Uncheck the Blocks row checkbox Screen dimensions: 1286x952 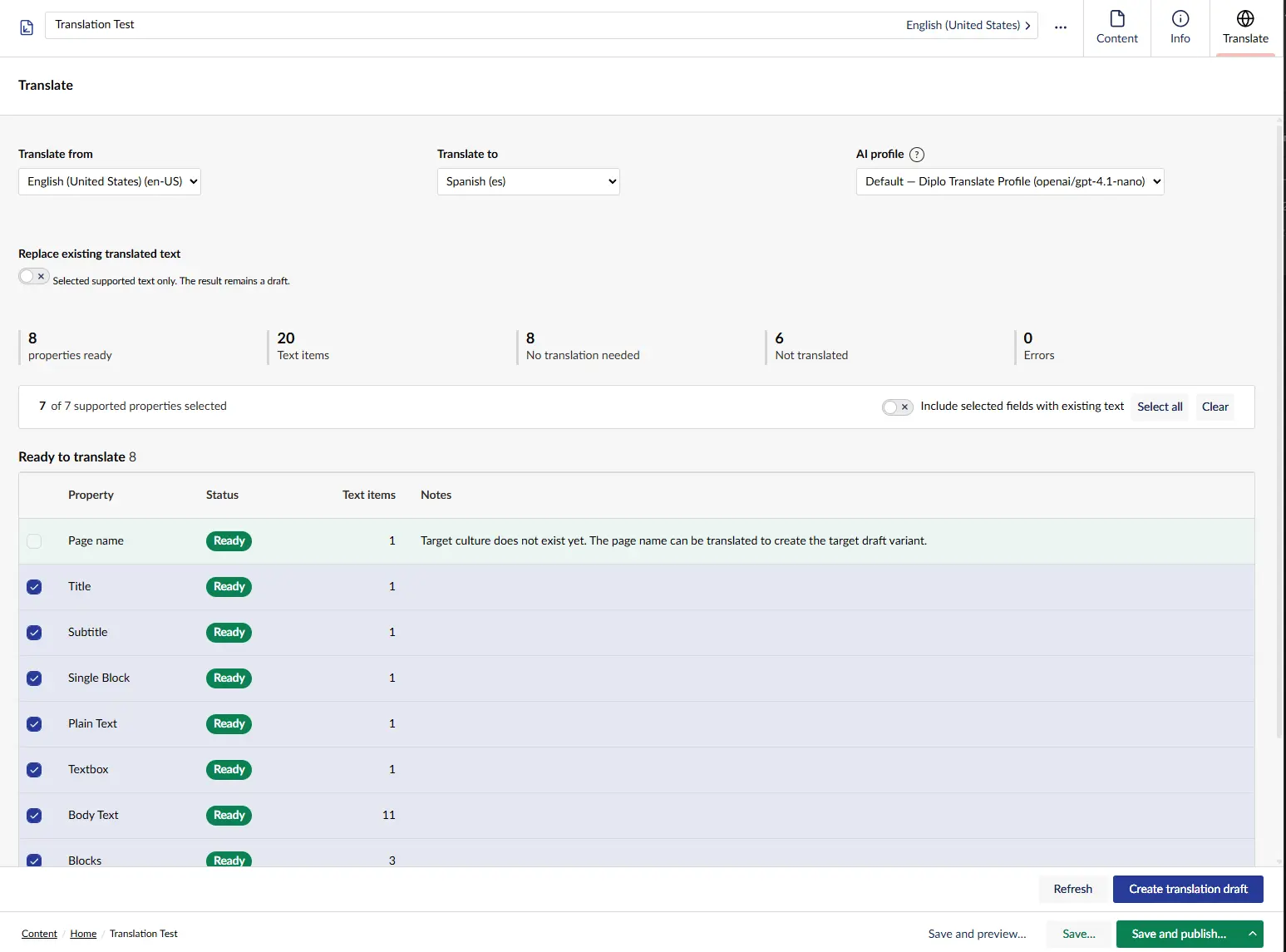34,861
